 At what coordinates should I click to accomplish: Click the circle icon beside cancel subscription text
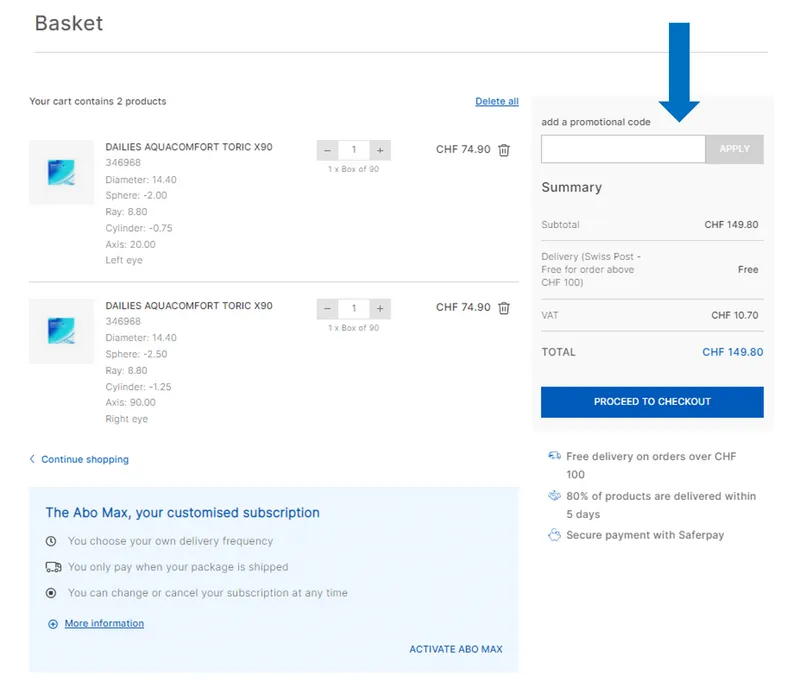(51, 593)
